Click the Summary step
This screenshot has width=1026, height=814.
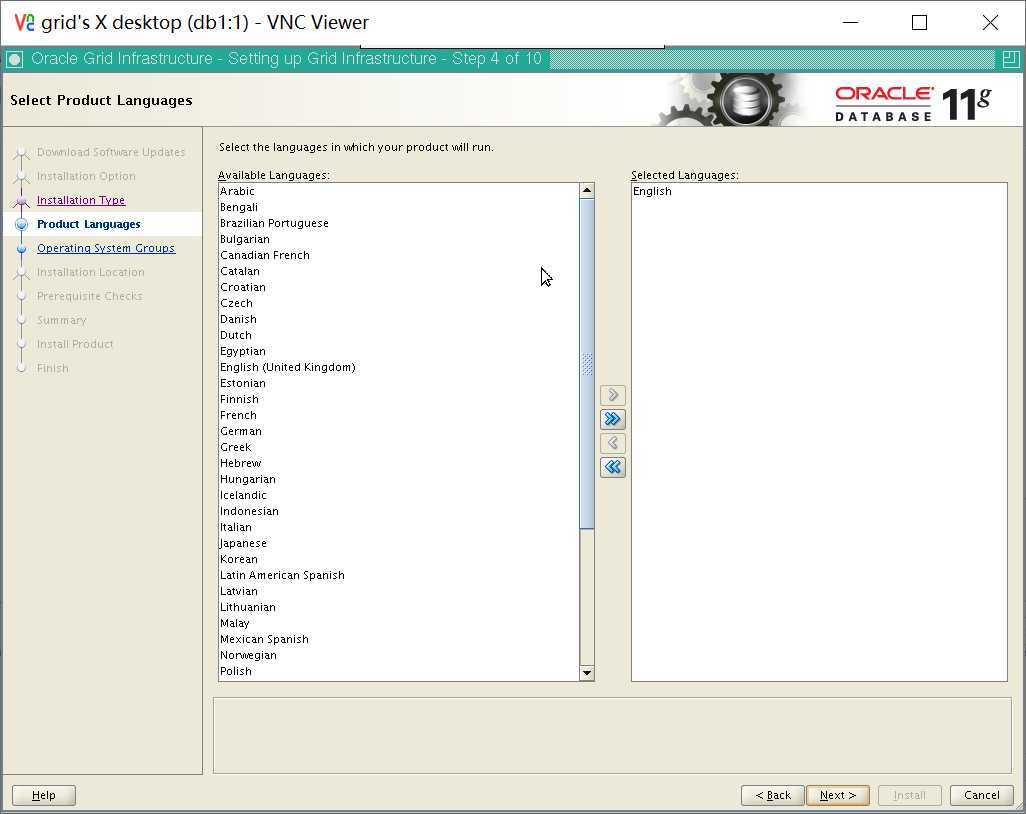click(x=62, y=320)
